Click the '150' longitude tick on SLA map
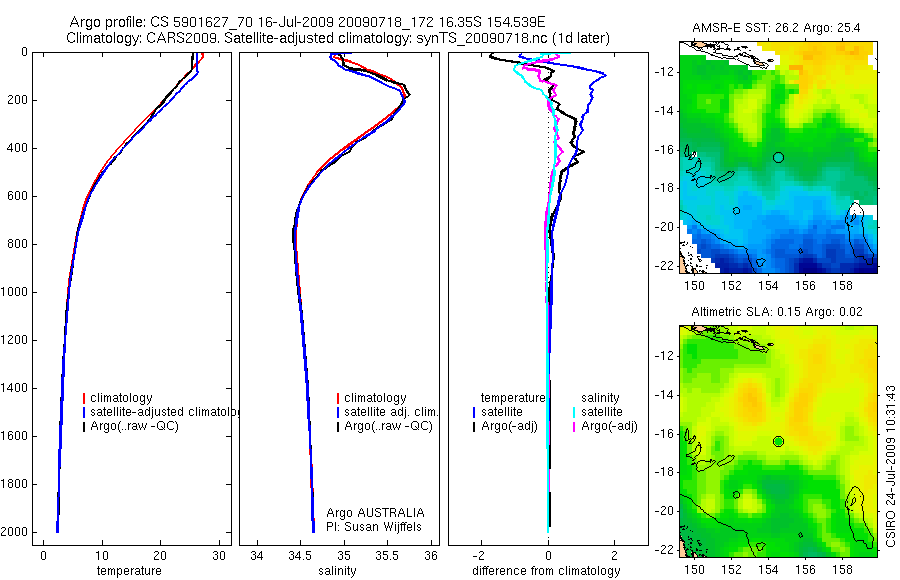This screenshot has width=900, height=580. (695, 570)
